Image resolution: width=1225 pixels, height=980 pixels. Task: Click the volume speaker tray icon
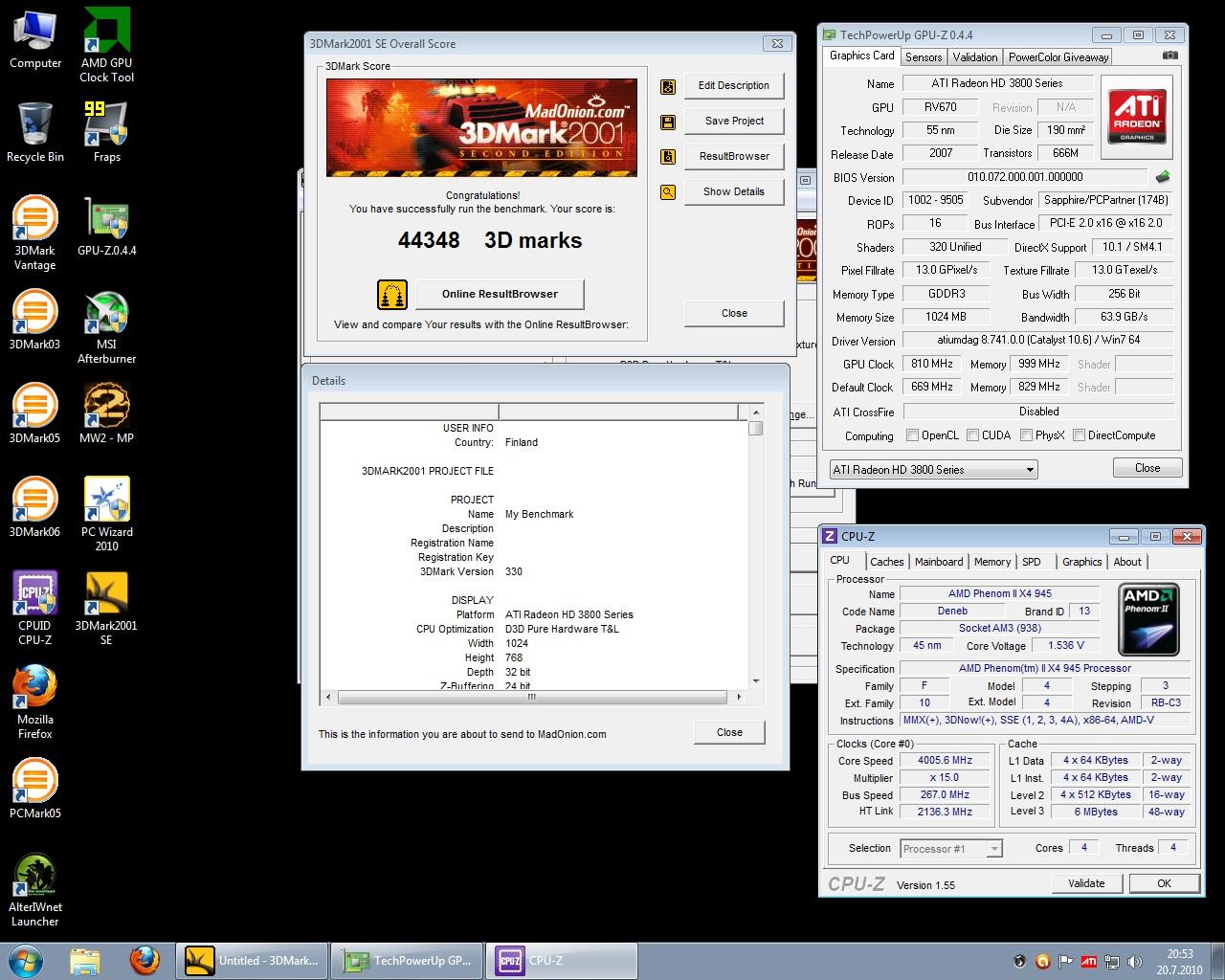[1135, 962]
